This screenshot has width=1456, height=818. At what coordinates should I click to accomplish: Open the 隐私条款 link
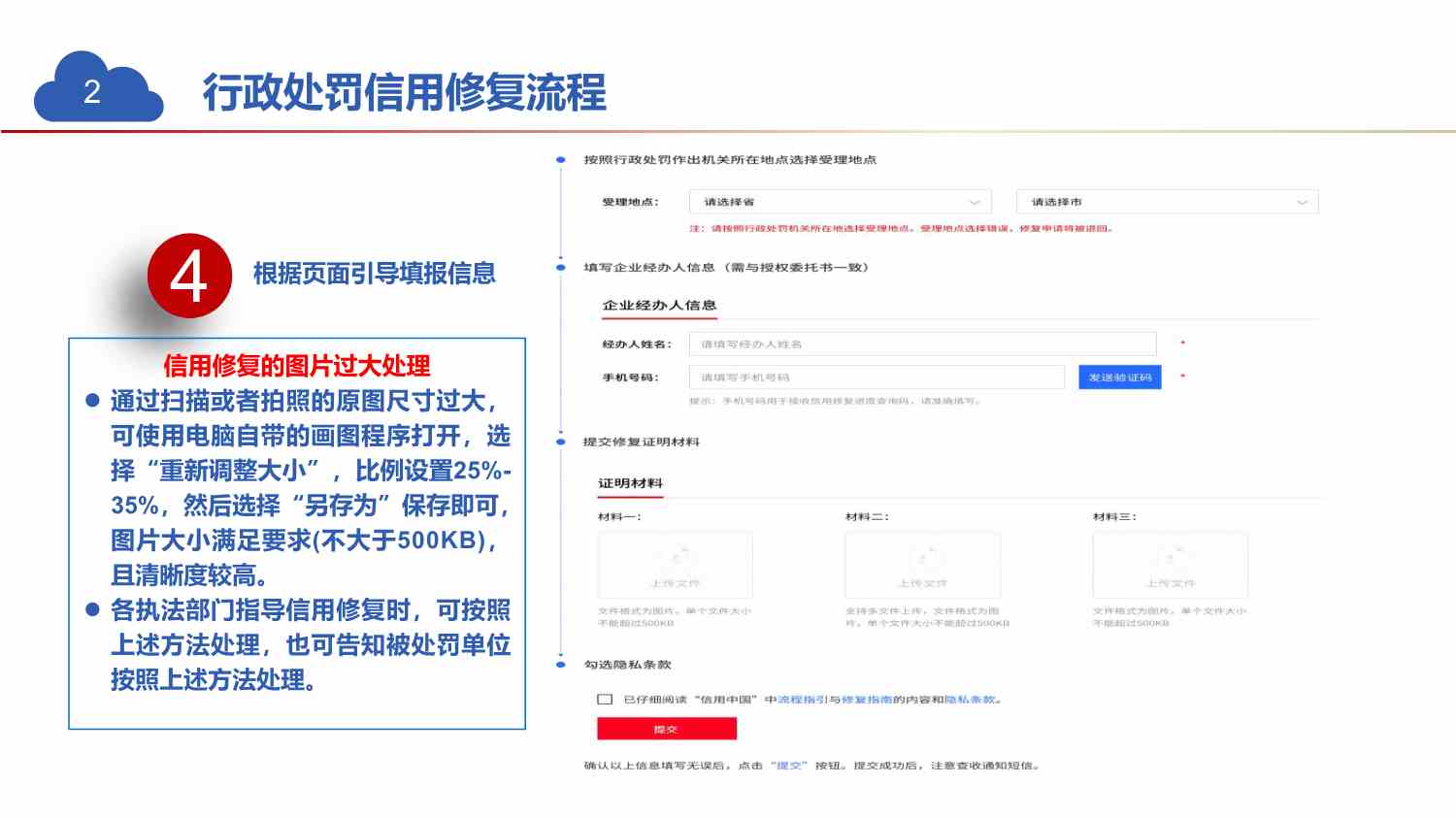(x=970, y=699)
